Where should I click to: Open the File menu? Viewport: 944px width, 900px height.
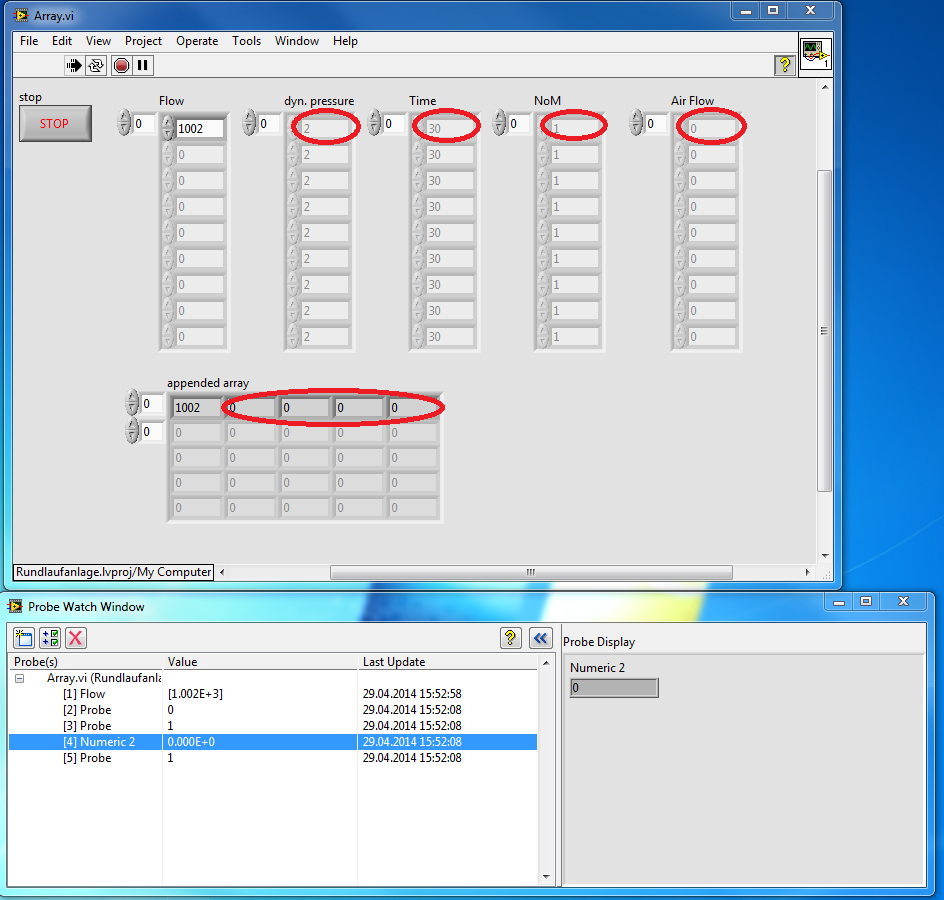point(29,41)
